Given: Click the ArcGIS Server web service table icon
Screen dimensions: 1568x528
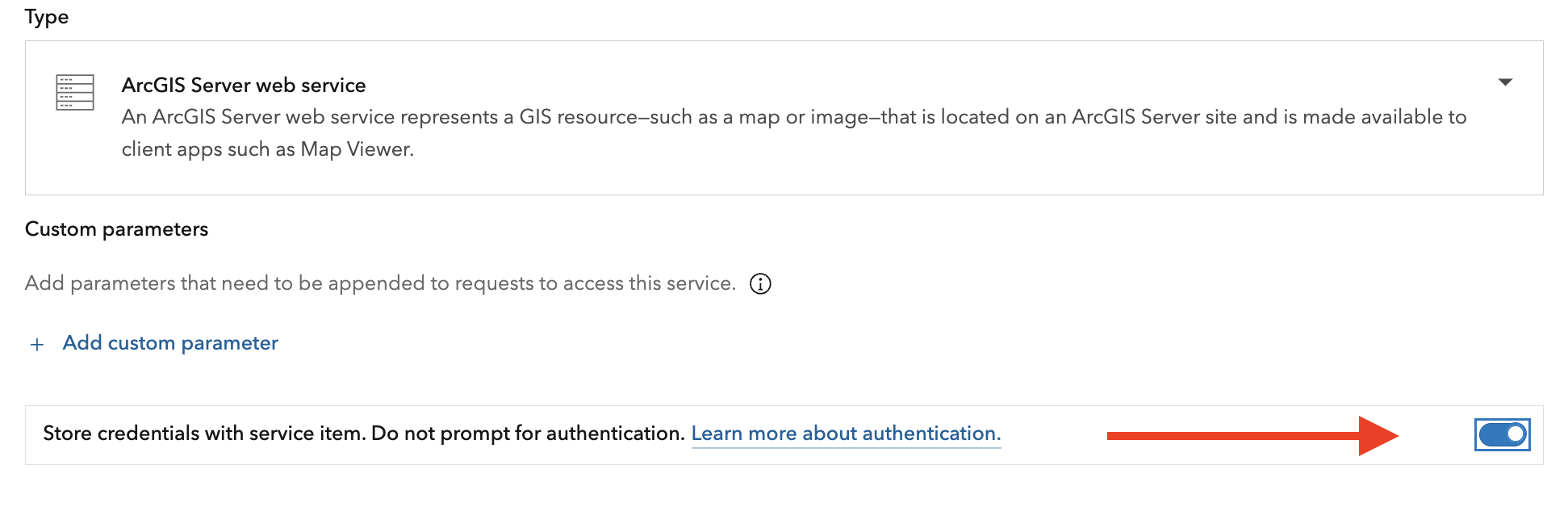Looking at the screenshot, I should pos(75,92).
